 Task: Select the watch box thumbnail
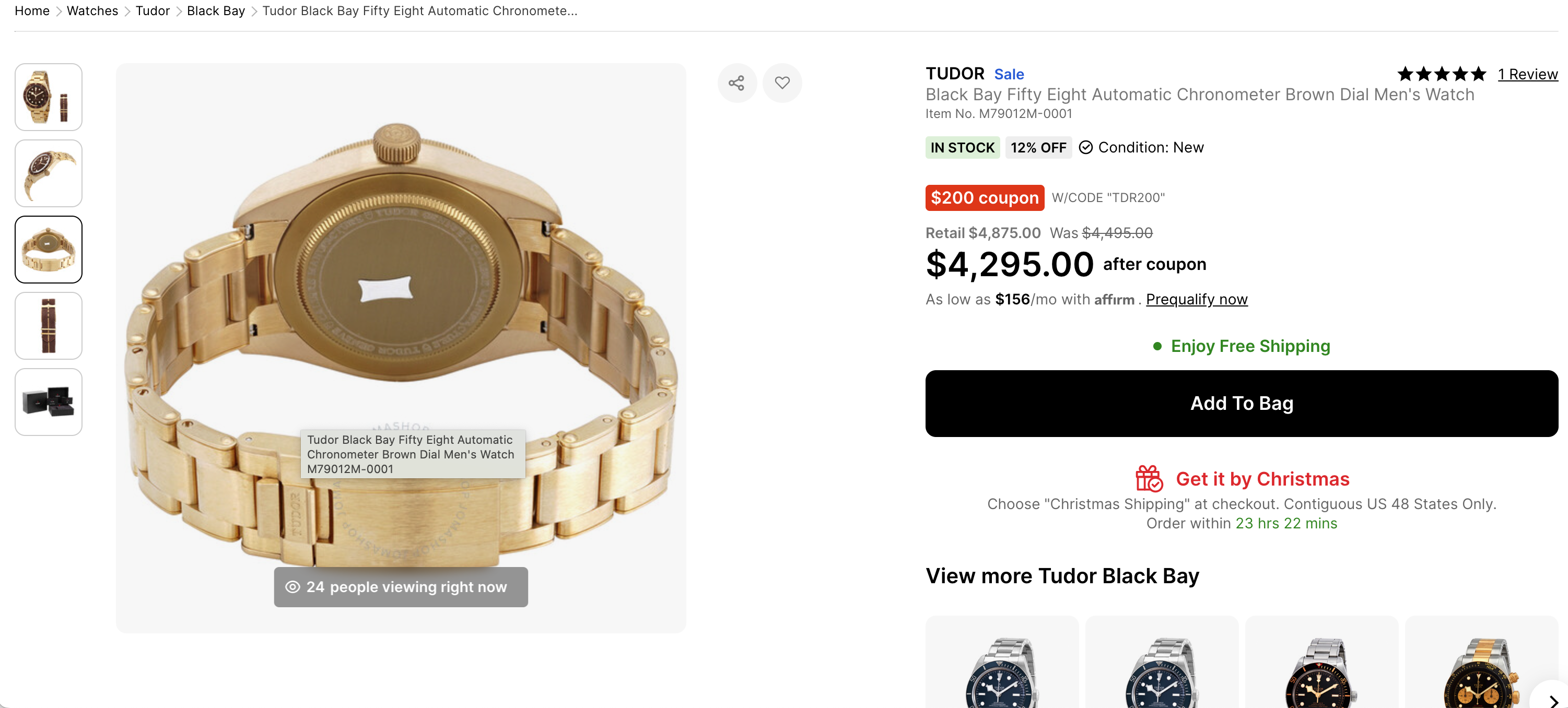(x=49, y=402)
